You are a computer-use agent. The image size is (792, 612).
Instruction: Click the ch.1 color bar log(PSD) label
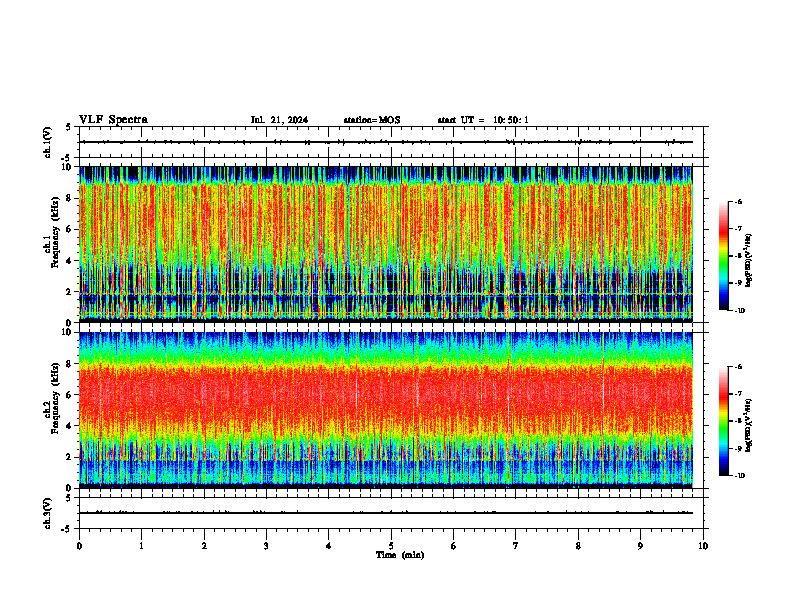tap(749, 261)
